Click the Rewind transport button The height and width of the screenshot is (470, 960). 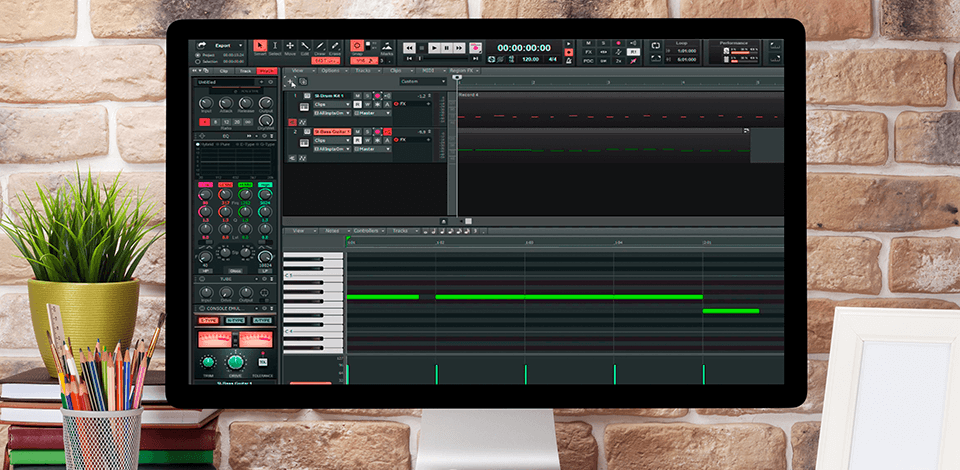(x=409, y=48)
